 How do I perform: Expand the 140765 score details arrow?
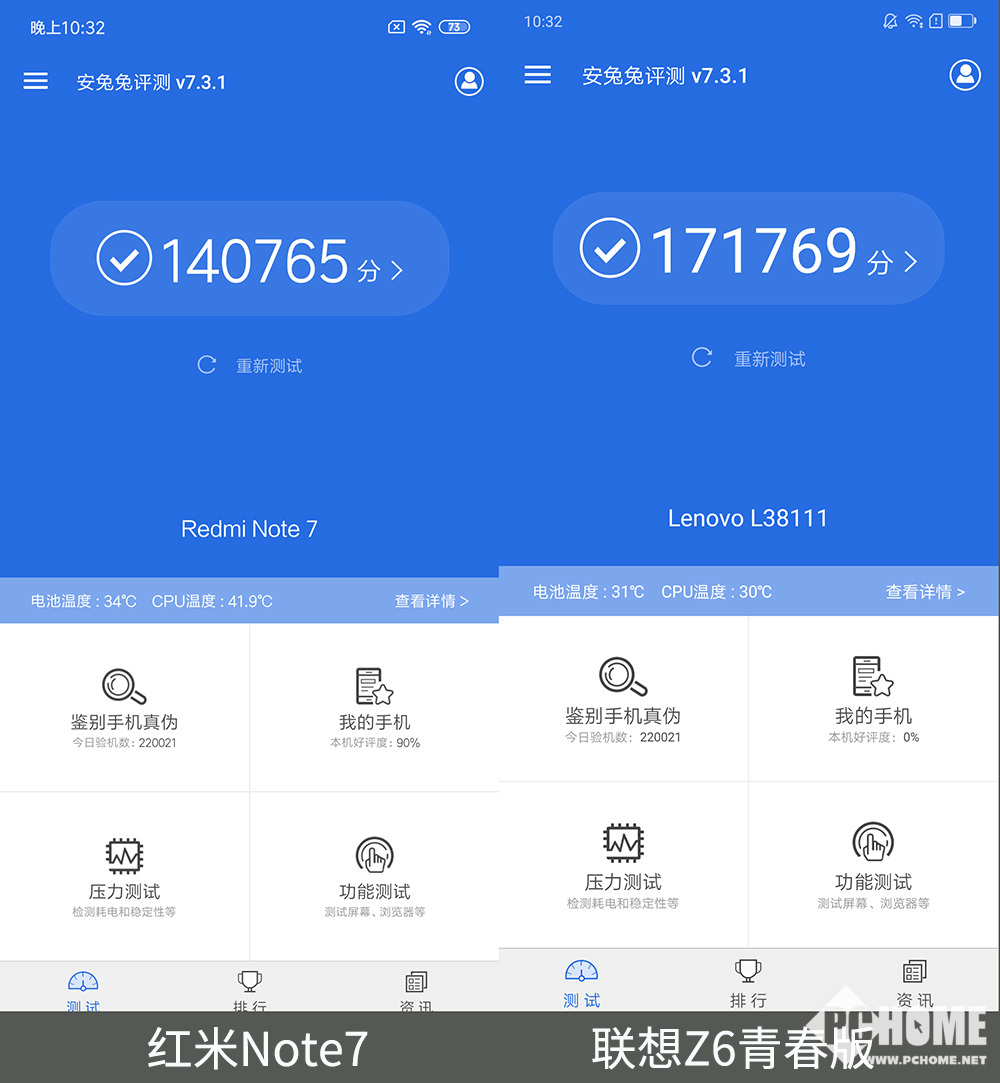tap(397, 270)
